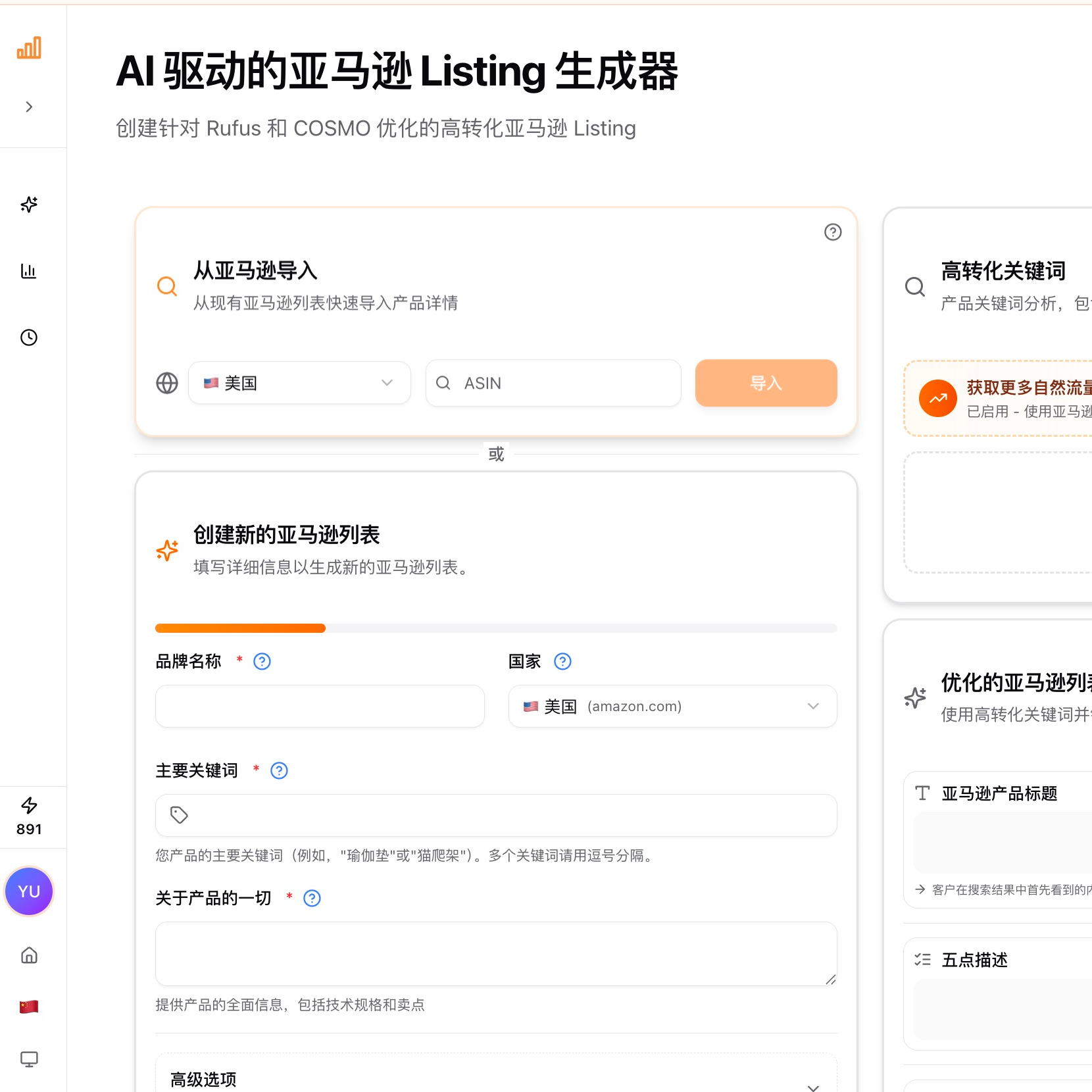1092x1092 pixels.
Task: Open the AI sparkle generator sidebar icon
Action: [29, 205]
